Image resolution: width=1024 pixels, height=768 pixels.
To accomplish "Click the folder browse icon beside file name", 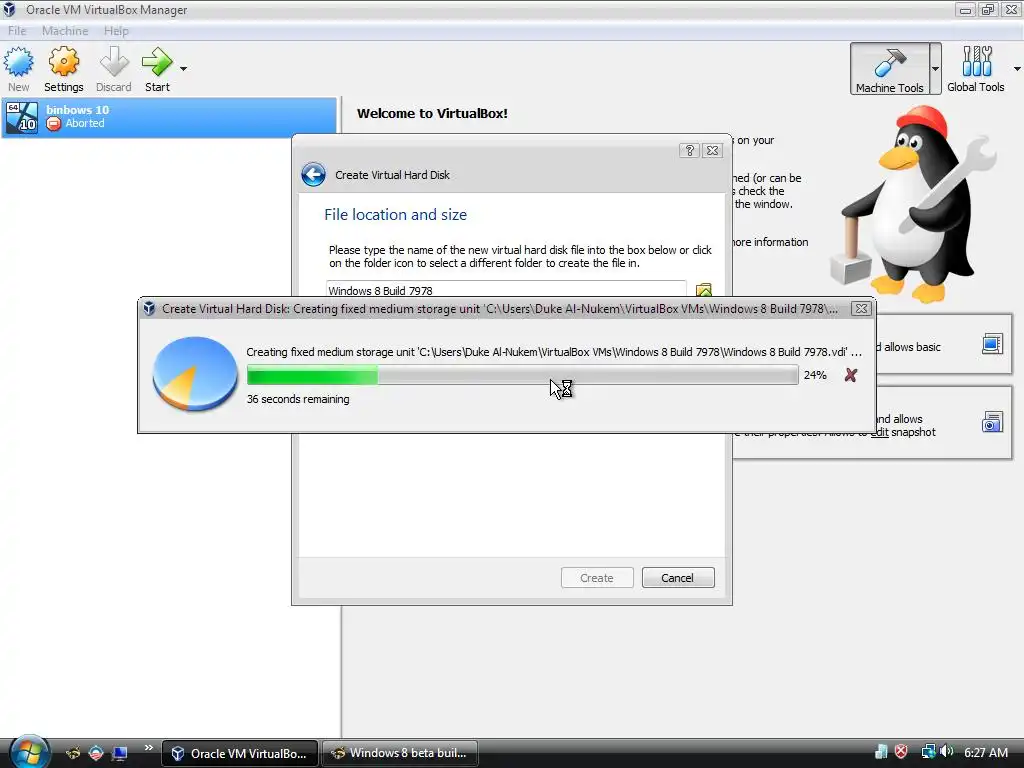I will point(703,290).
